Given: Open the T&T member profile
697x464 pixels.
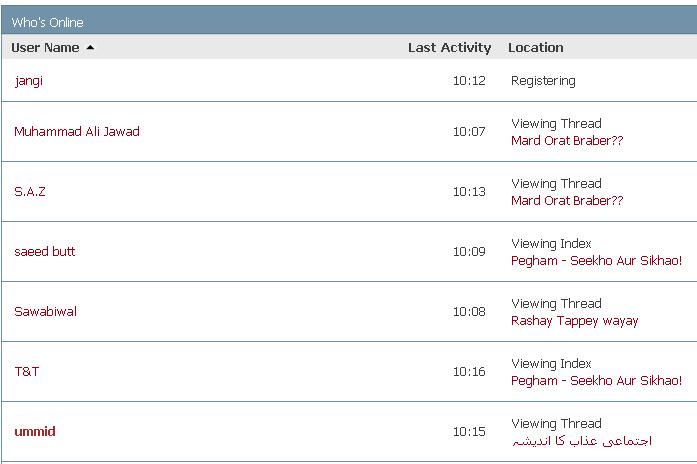Looking at the screenshot, I should coord(27,371).
